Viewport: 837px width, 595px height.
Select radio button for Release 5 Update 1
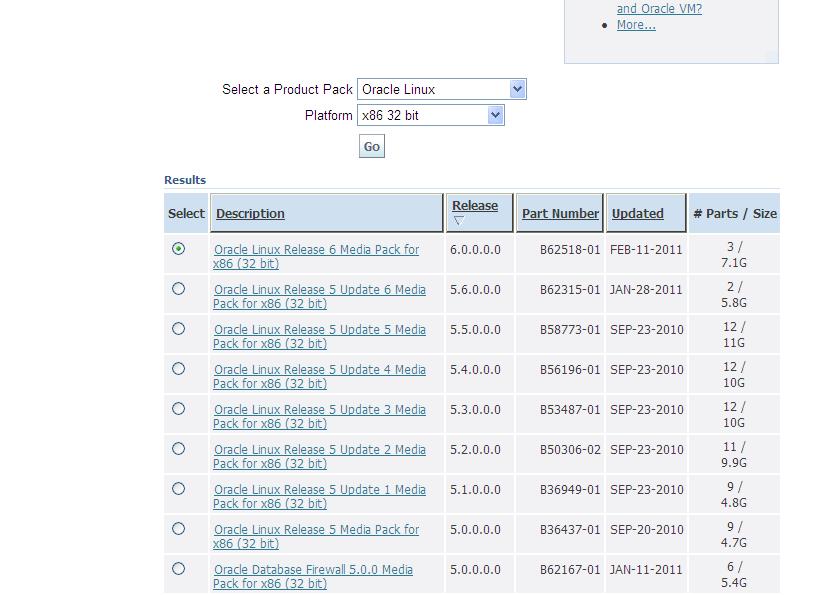178,489
